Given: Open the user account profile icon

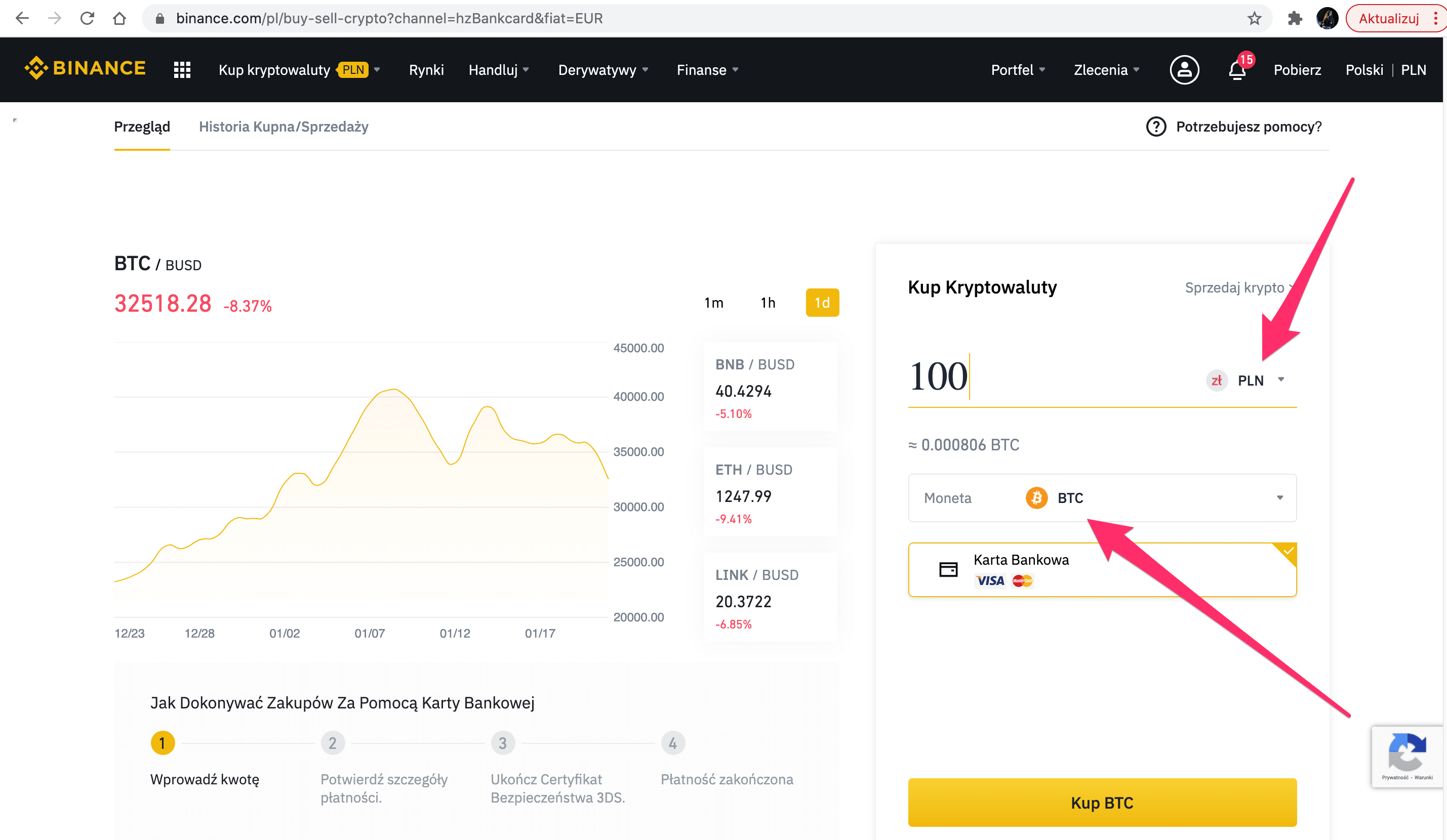Looking at the screenshot, I should (1184, 69).
